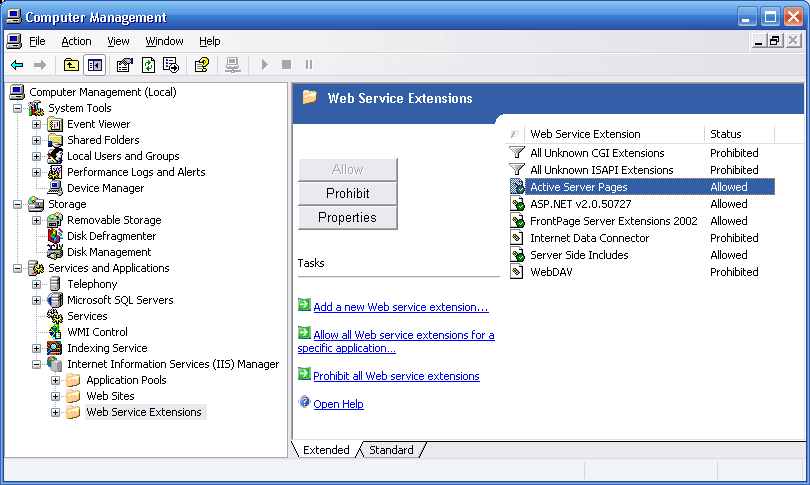Open the Action menu
This screenshot has width=810, height=485.
point(76,41)
